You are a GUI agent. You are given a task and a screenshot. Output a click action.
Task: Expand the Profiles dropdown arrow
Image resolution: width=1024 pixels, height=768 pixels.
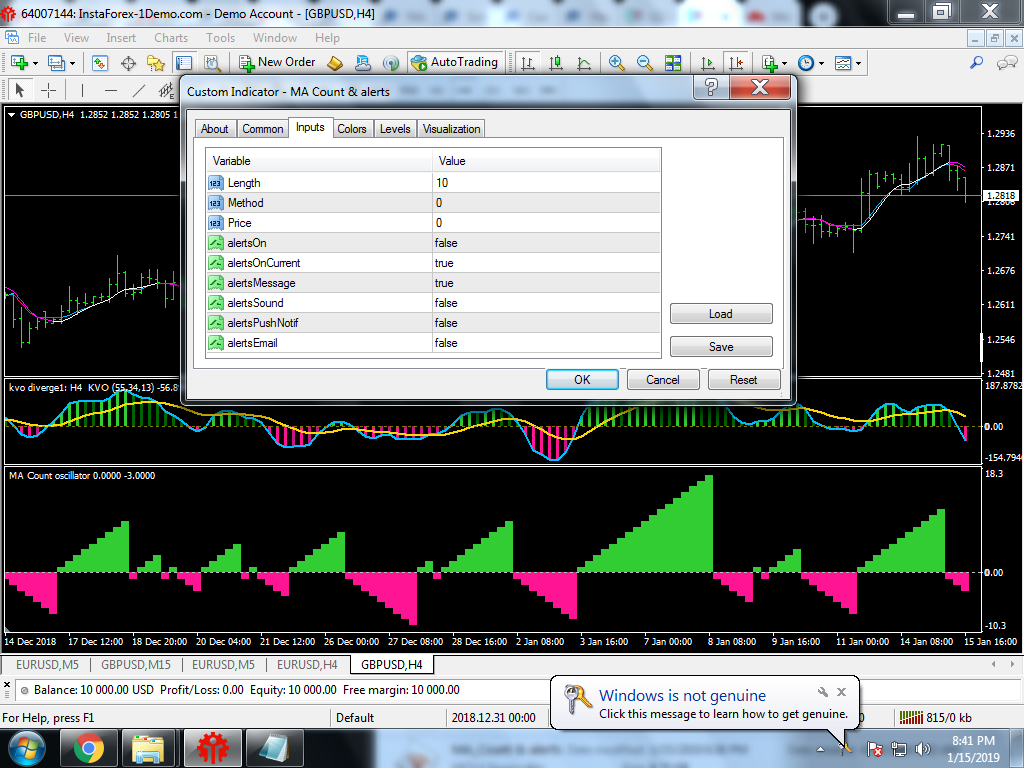(x=72, y=63)
